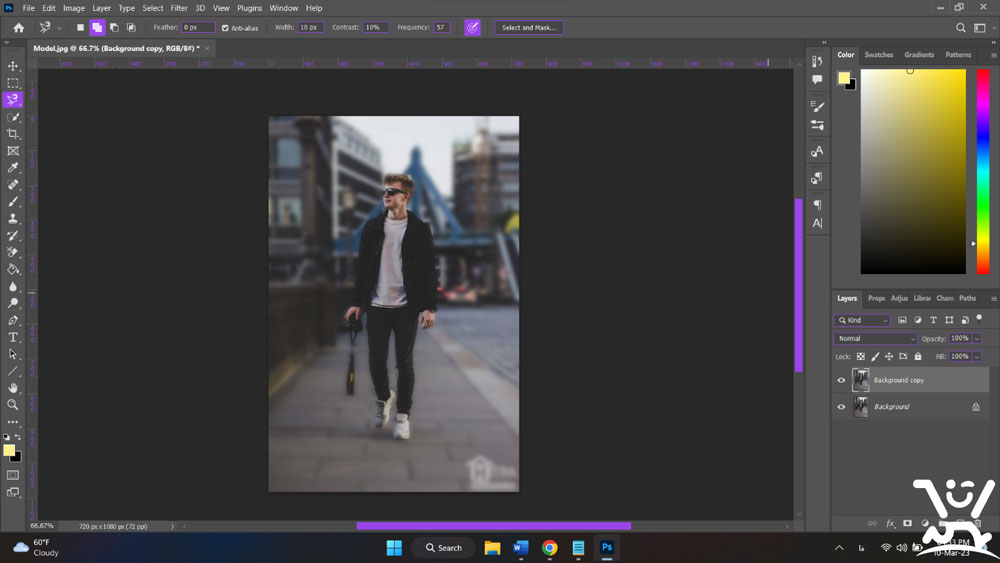Toggle layer filtering on/off switch
The image size is (1000, 563).
click(x=980, y=318)
